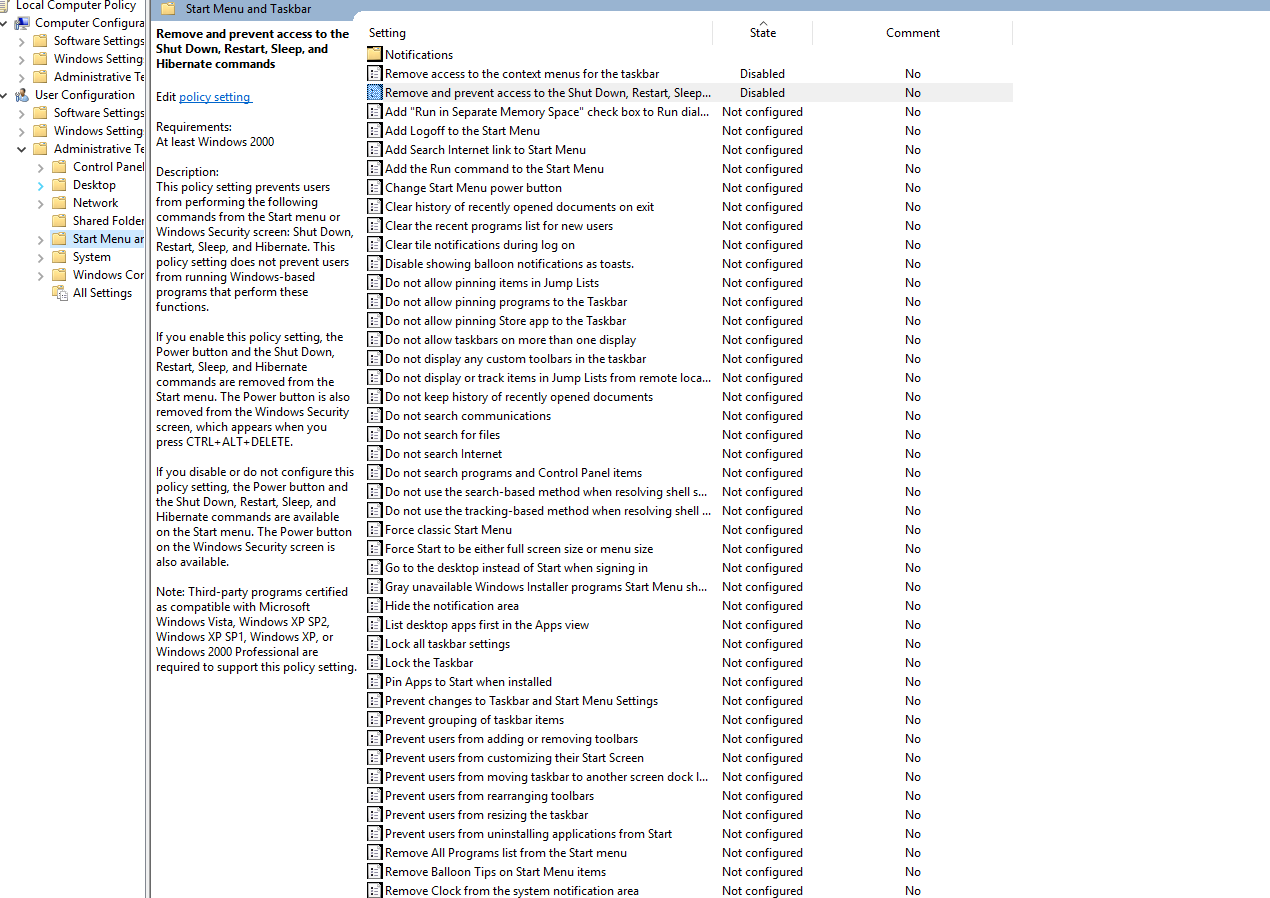
Task: Select the Control Panel folder icon
Action: (59, 167)
